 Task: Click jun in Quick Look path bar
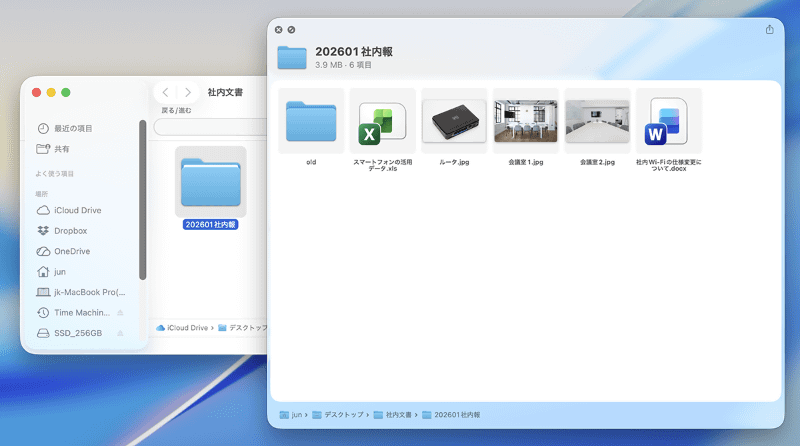pos(291,415)
